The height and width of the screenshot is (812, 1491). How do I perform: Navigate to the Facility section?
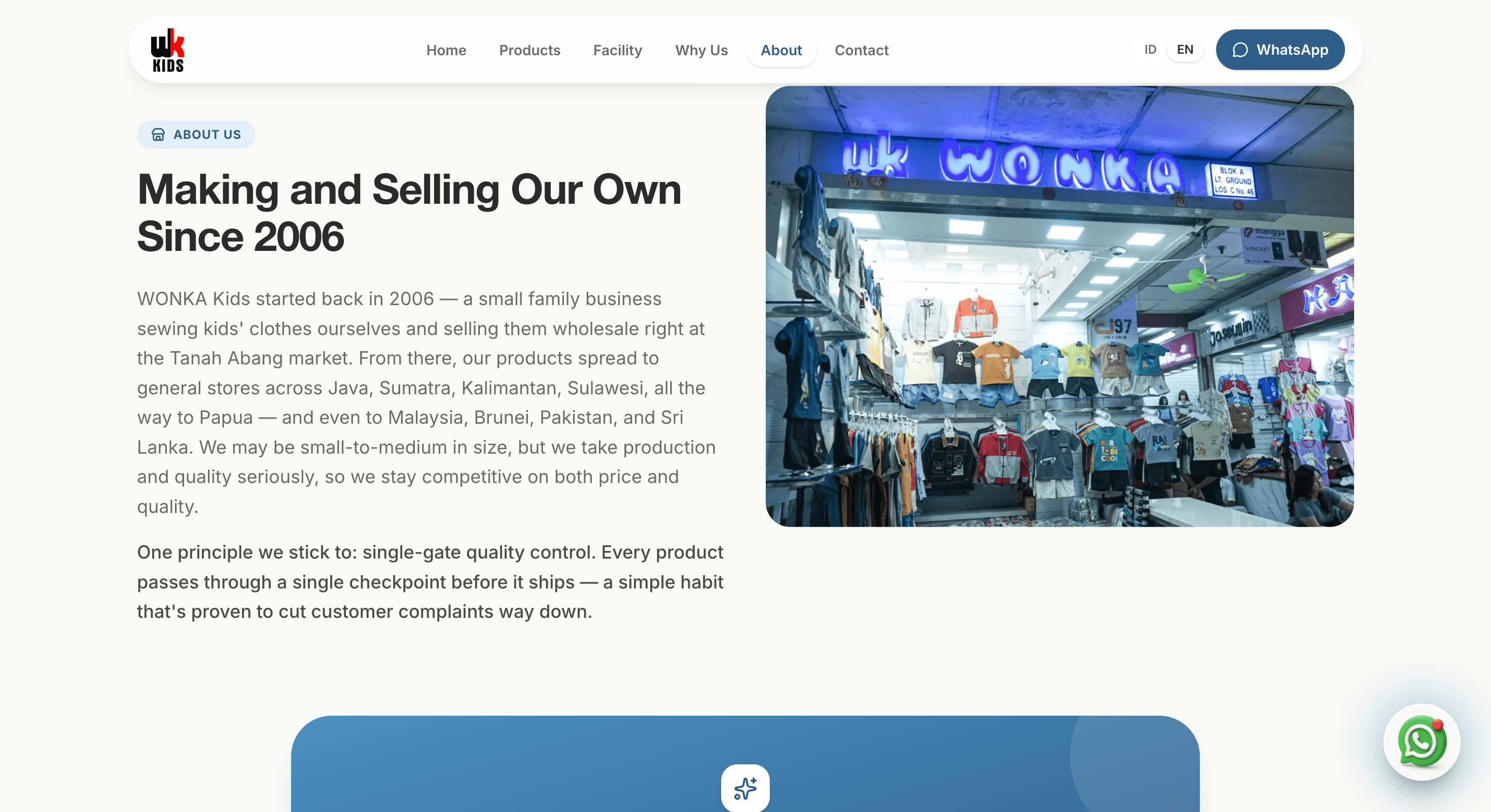pyautogui.click(x=618, y=50)
